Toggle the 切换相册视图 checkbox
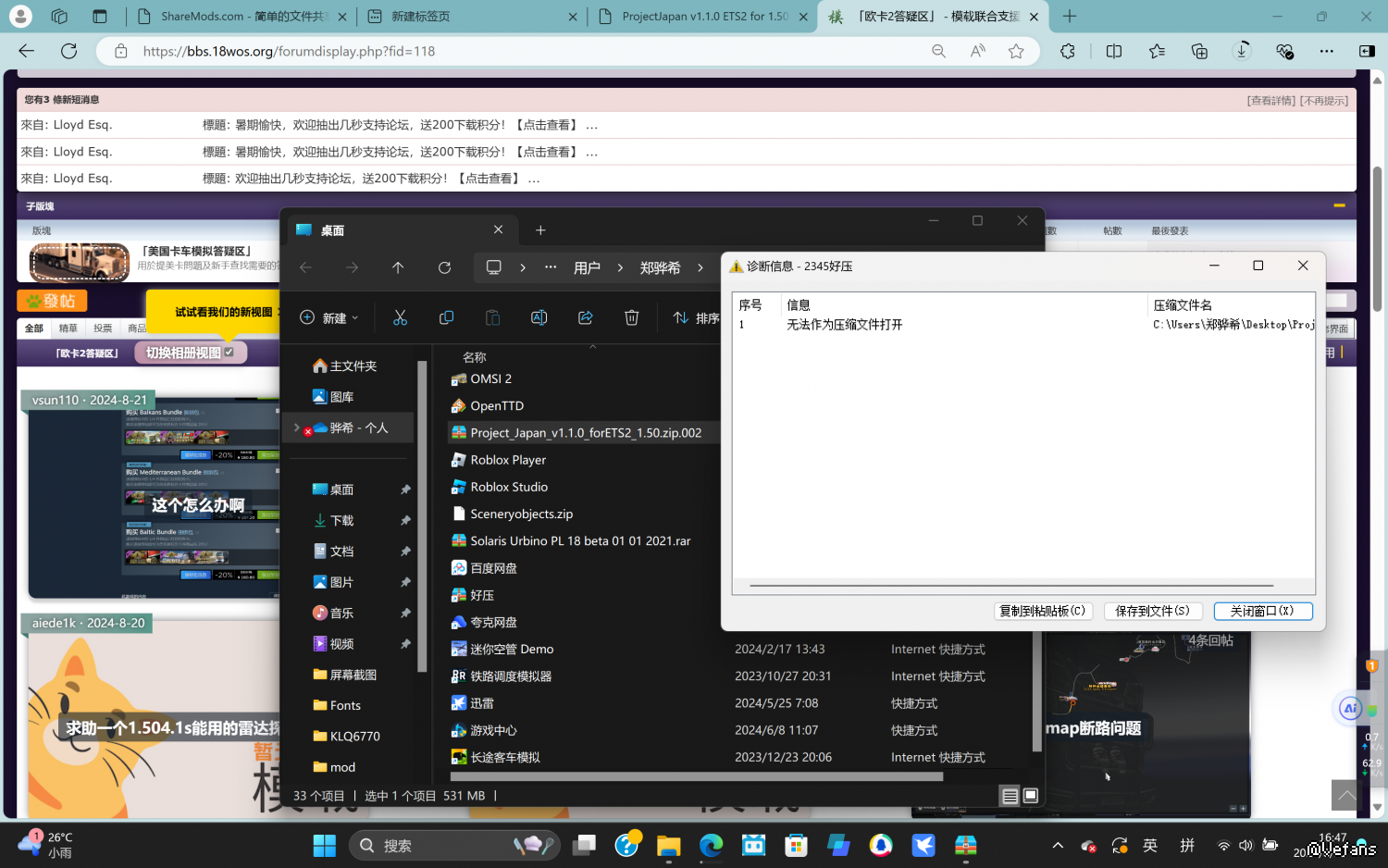Viewport: 1388px width, 868px height. (229, 353)
